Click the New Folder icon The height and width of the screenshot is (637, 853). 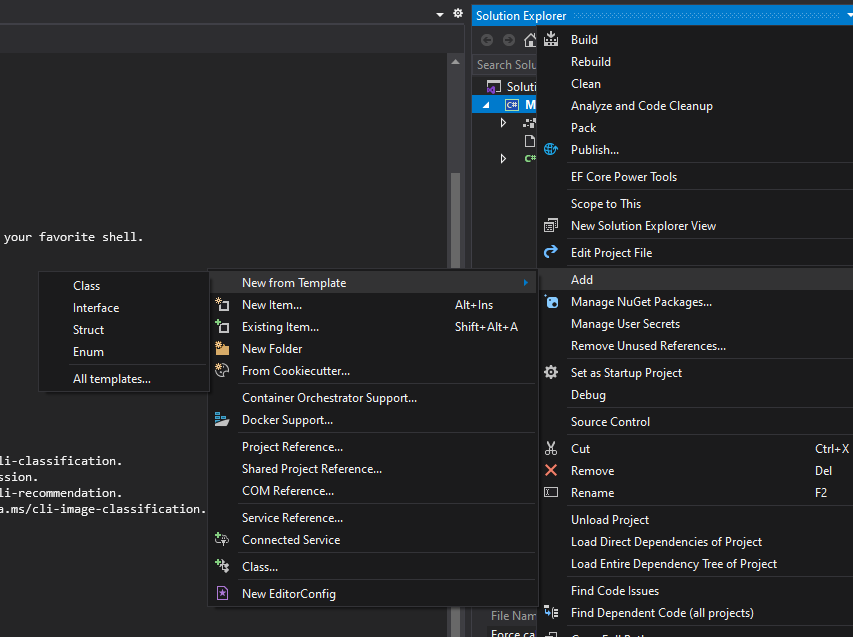(x=222, y=348)
